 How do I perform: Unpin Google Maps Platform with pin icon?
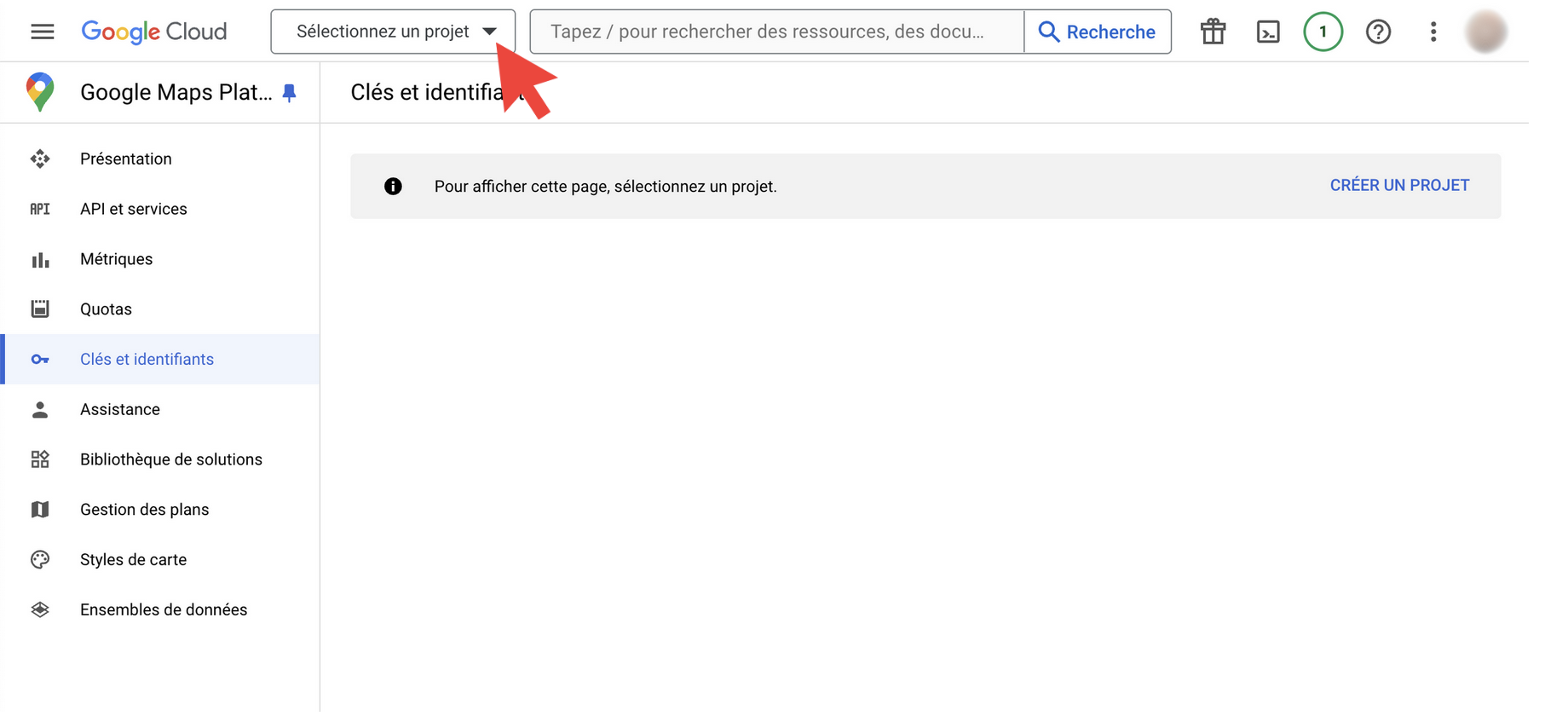(x=290, y=93)
